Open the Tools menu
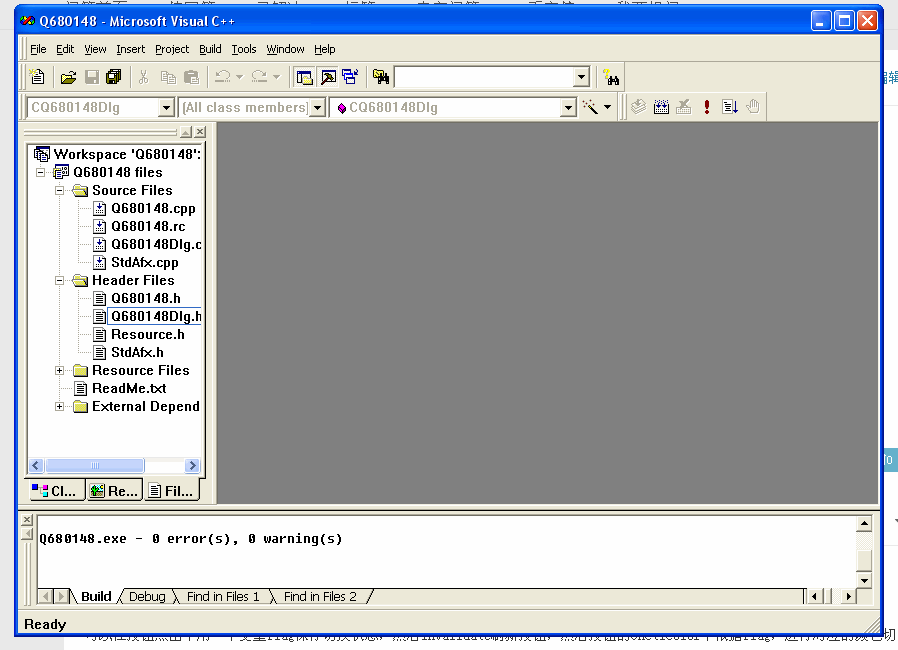Image resolution: width=898 pixels, height=650 pixels. (243, 49)
